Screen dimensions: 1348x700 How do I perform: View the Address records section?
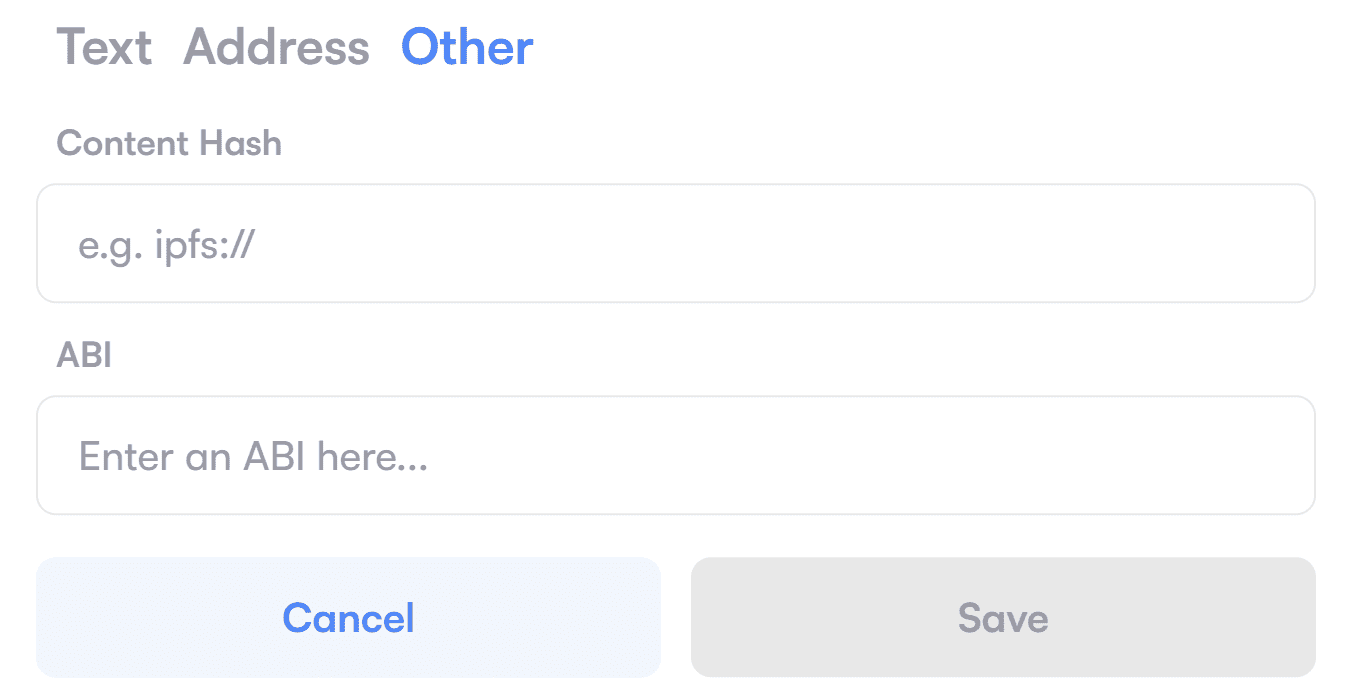[x=276, y=47]
